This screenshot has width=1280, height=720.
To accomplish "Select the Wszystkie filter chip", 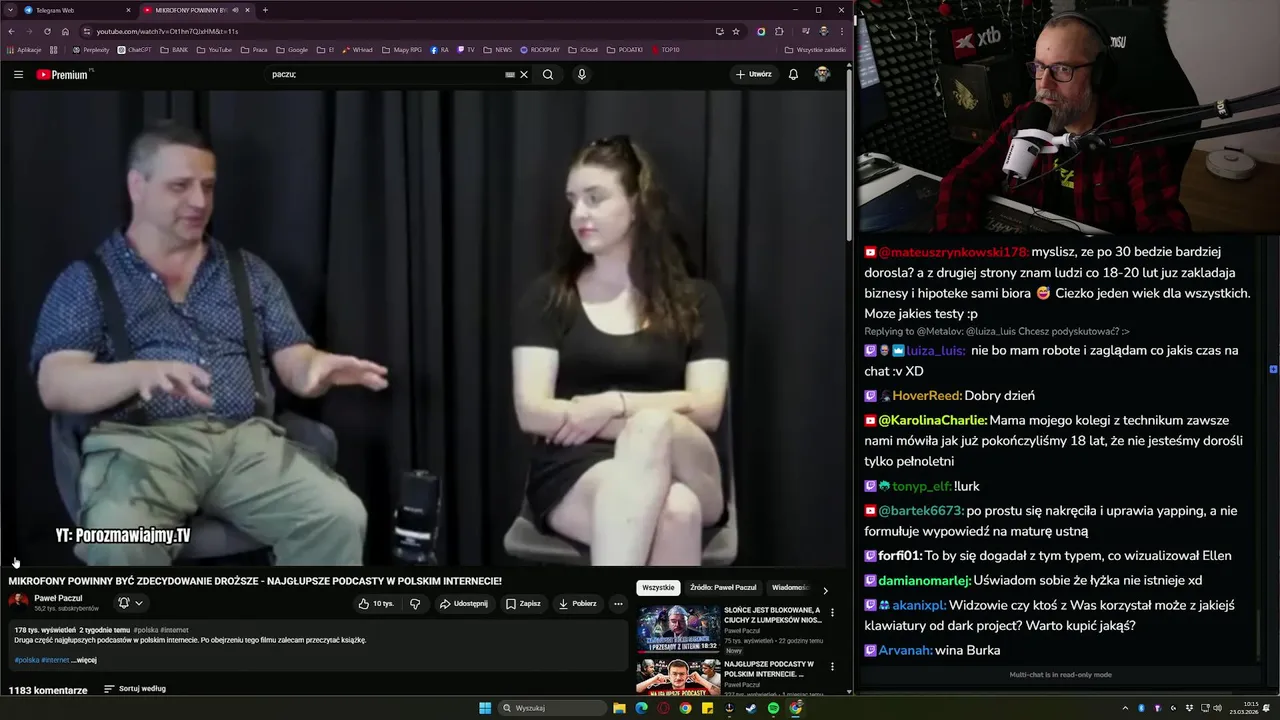I will tap(658, 588).
